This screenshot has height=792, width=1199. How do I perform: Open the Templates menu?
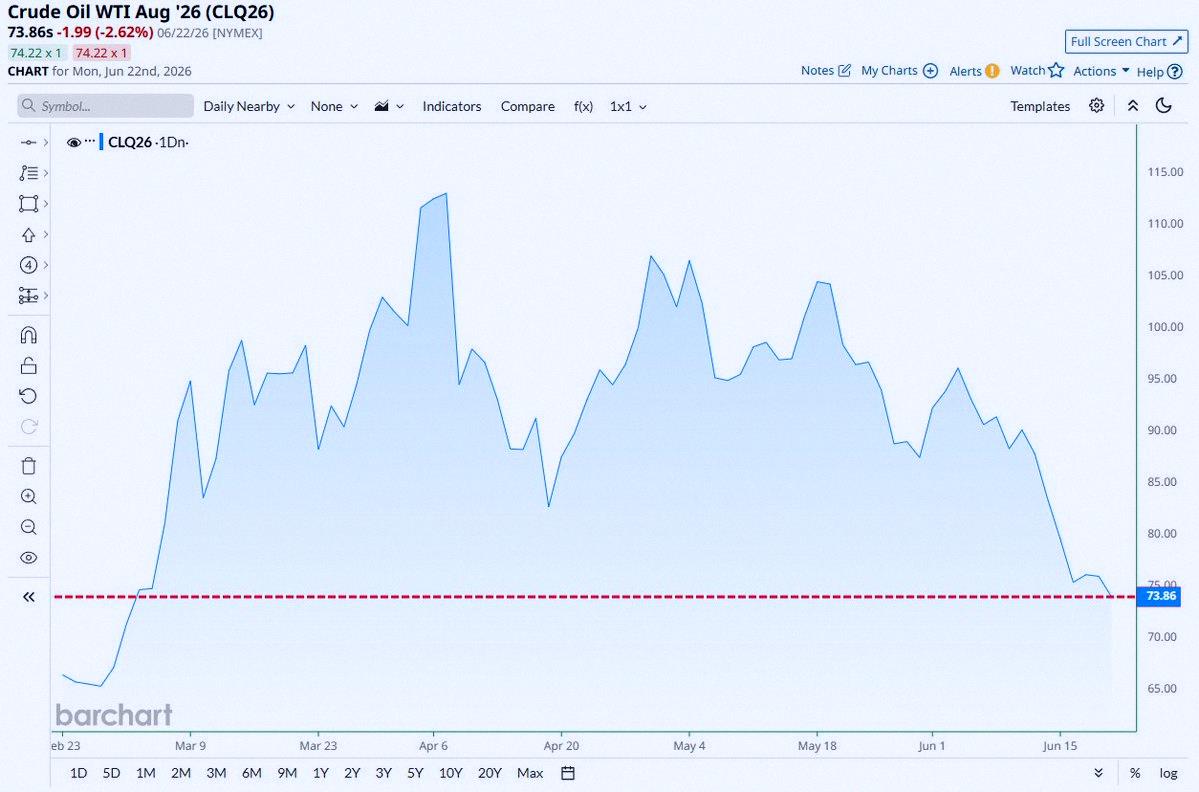[1040, 106]
